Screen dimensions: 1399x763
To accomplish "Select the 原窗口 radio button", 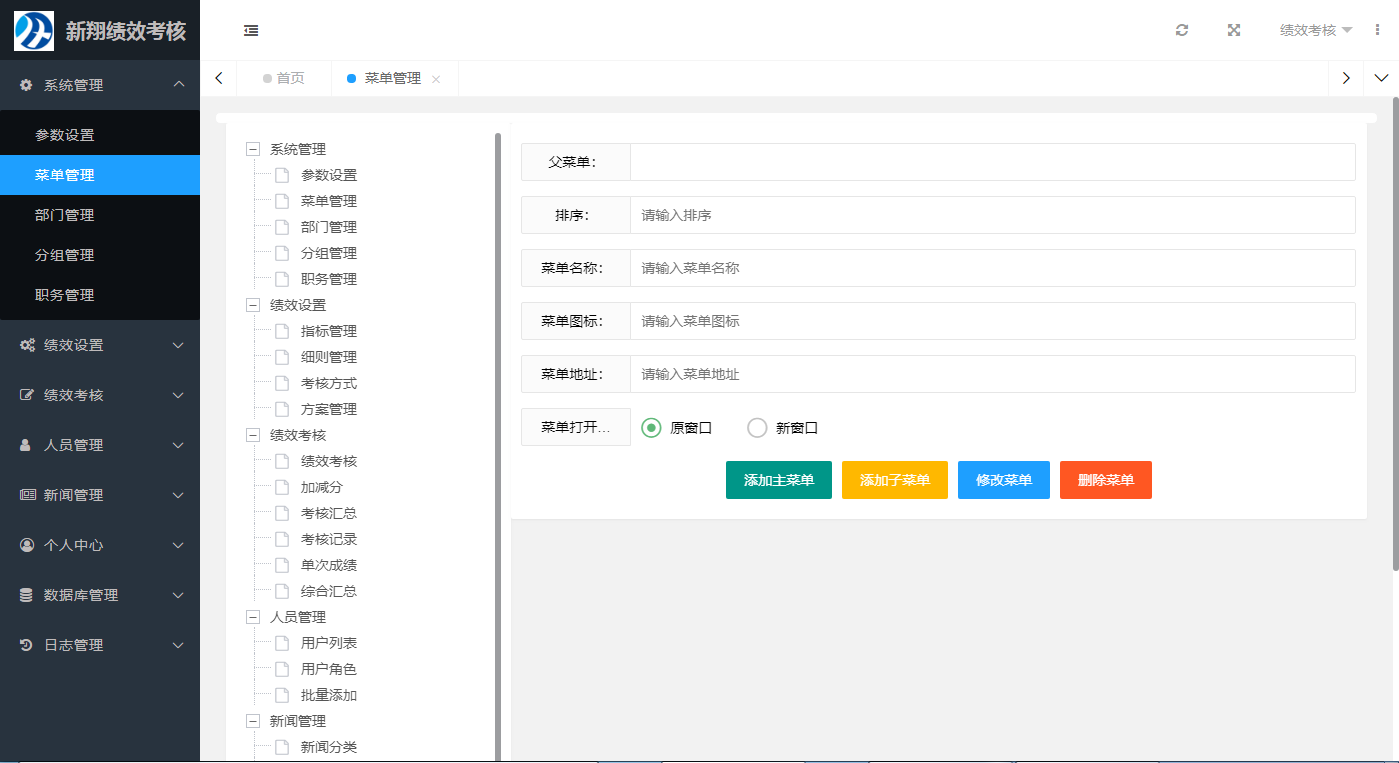I will pos(651,427).
